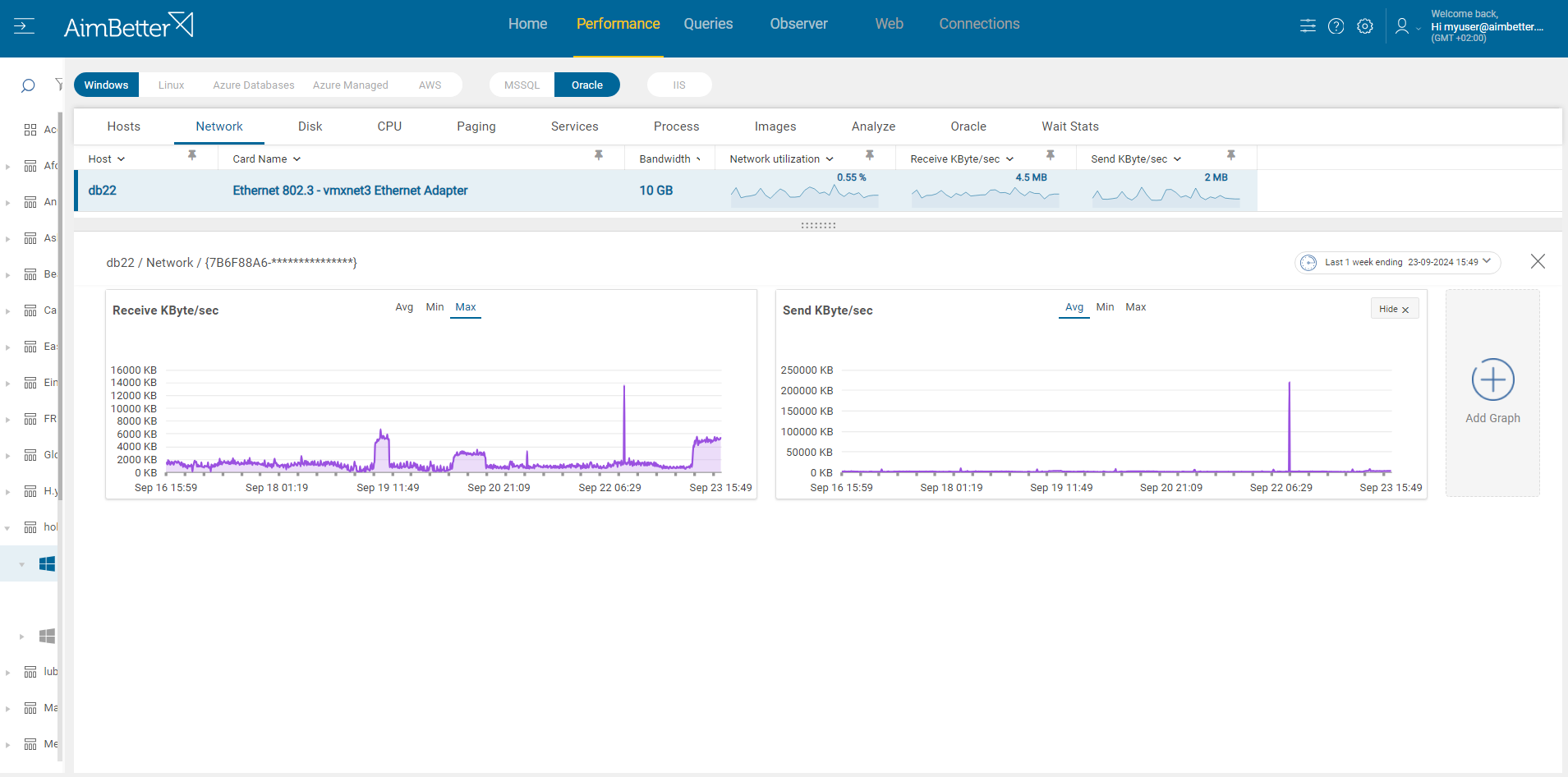The width and height of the screenshot is (1568, 777).
Task: Select the Windows platform toggle
Action: pyautogui.click(x=106, y=85)
